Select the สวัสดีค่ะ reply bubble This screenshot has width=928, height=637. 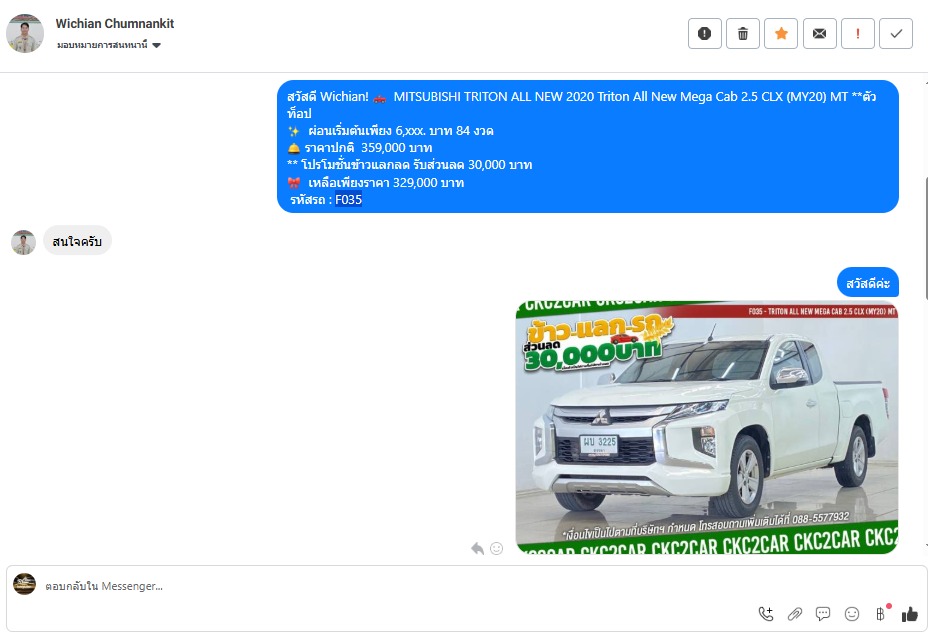[x=868, y=283]
